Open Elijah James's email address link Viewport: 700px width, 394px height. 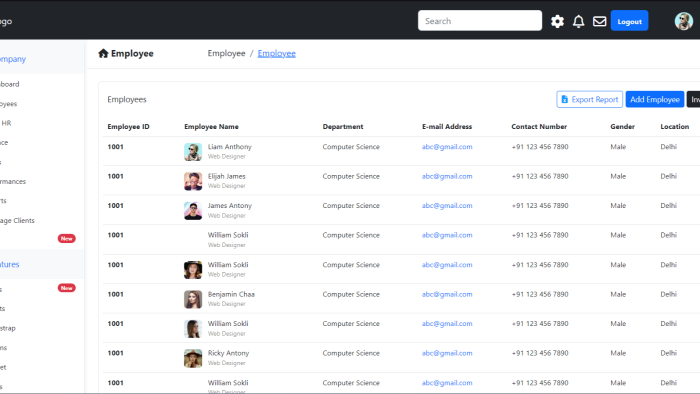tap(447, 176)
